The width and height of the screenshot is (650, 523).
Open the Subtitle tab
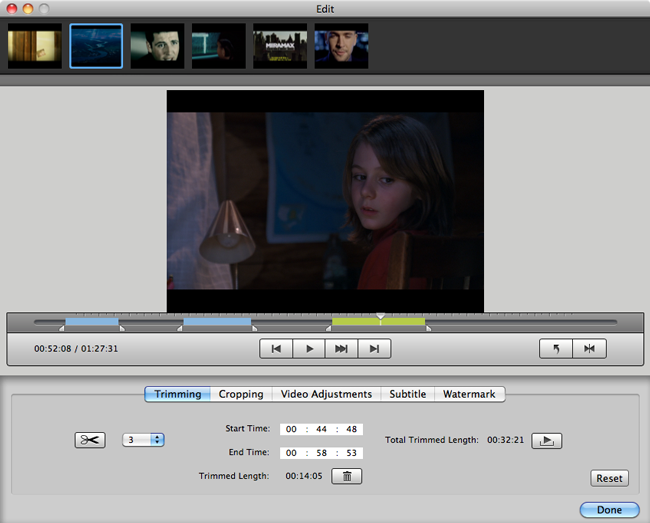coord(407,394)
